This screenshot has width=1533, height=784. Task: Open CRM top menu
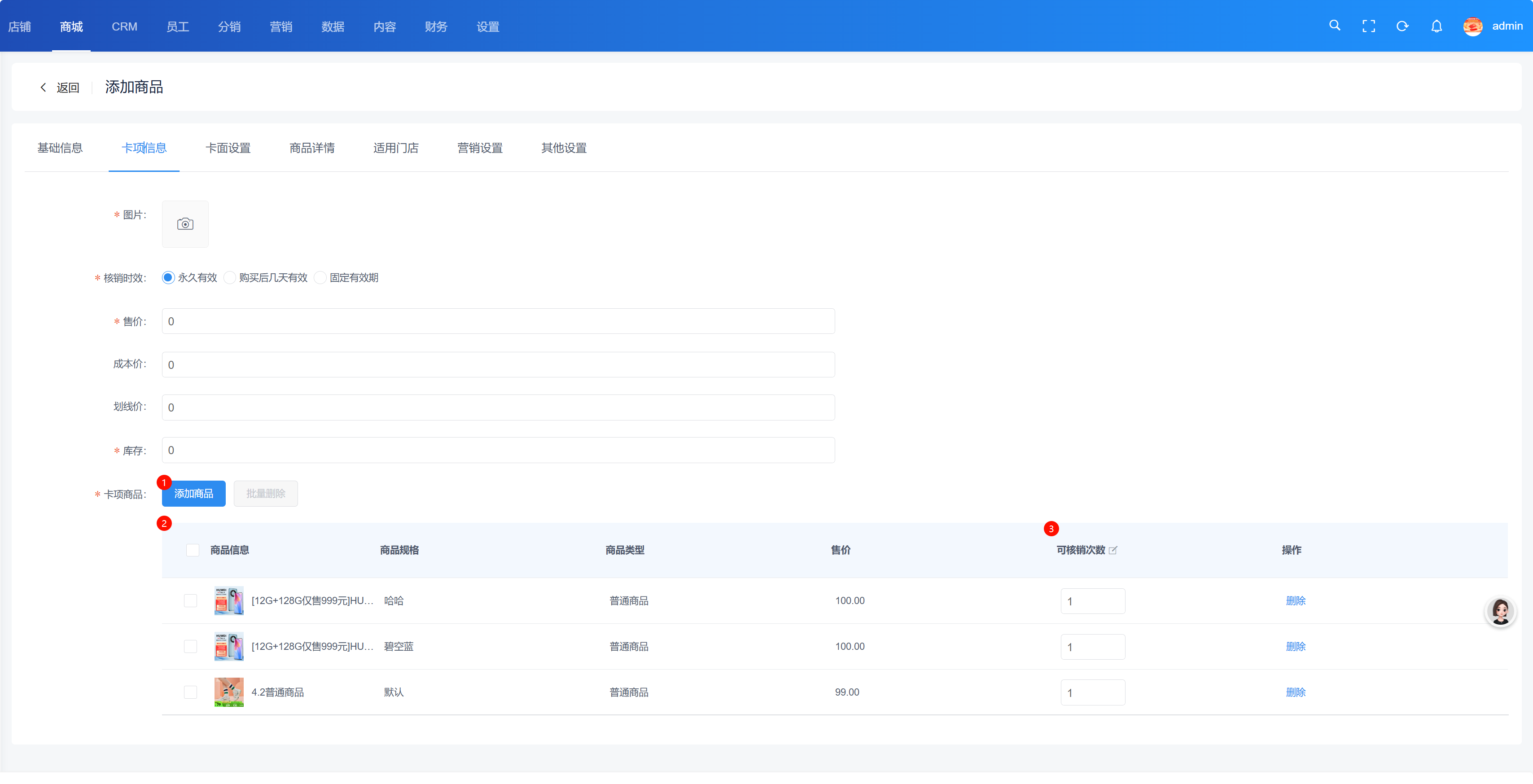pos(124,26)
